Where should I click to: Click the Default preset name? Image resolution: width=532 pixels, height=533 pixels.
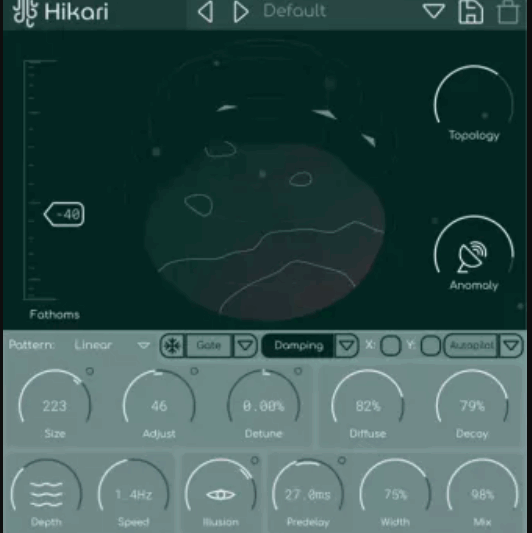(295, 11)
